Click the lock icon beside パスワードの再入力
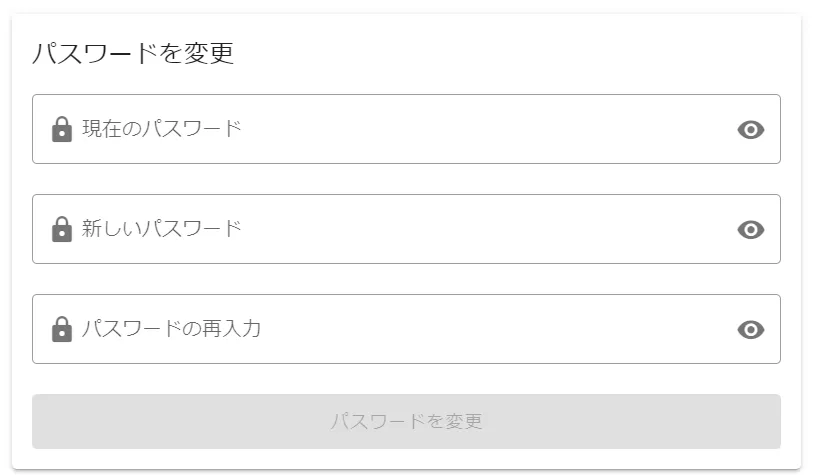The height and width of the screenshot is (475, 825). pyautogui.click(x=61, y=329)
